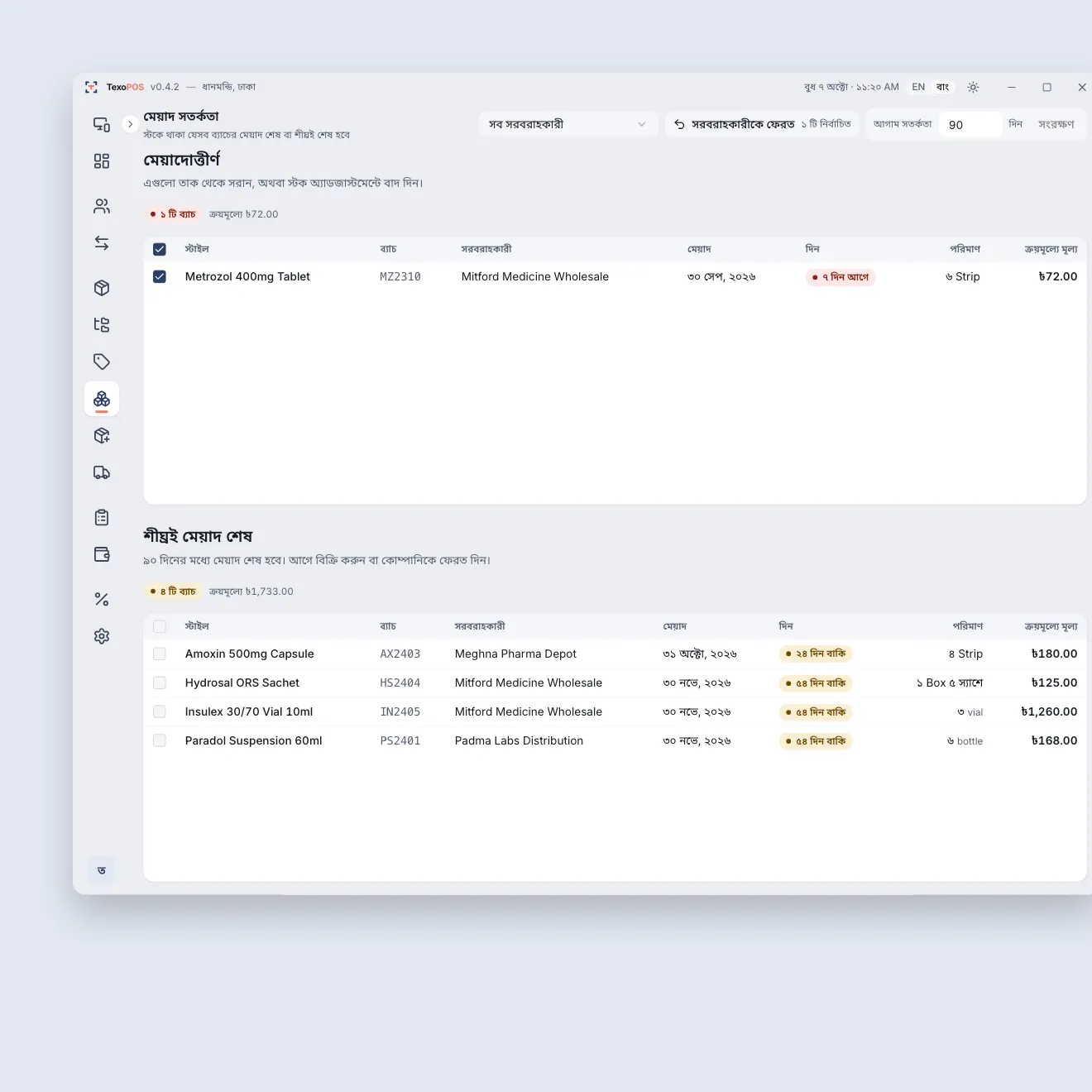This screenshot has height=1092, width=1092.
Task: Check the Amoxin 500mg Capsule row checkbox
Action: coord(160,654)
